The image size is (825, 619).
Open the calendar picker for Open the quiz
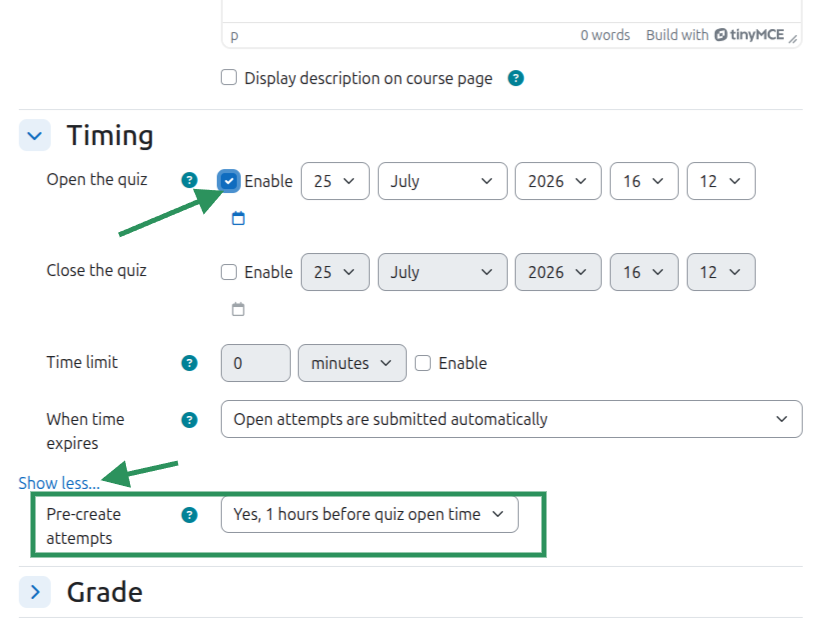coord(238,218)
